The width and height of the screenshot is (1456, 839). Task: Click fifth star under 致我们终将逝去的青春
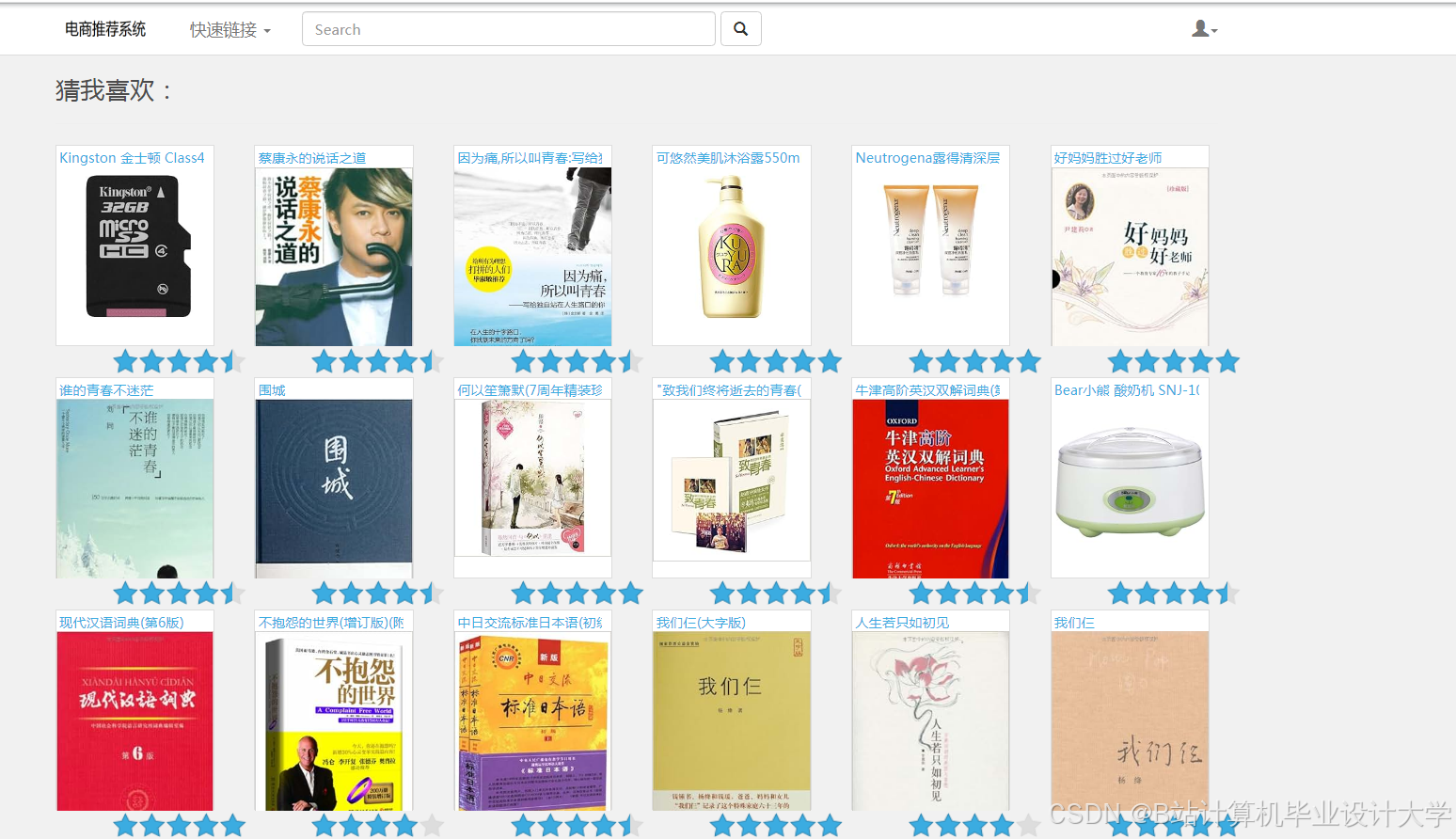[829, 594]
